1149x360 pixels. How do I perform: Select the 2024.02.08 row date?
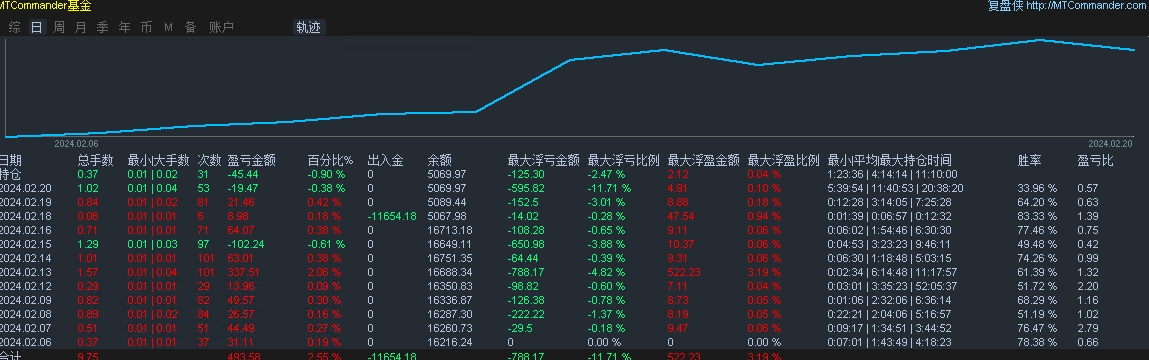point(26,314)
